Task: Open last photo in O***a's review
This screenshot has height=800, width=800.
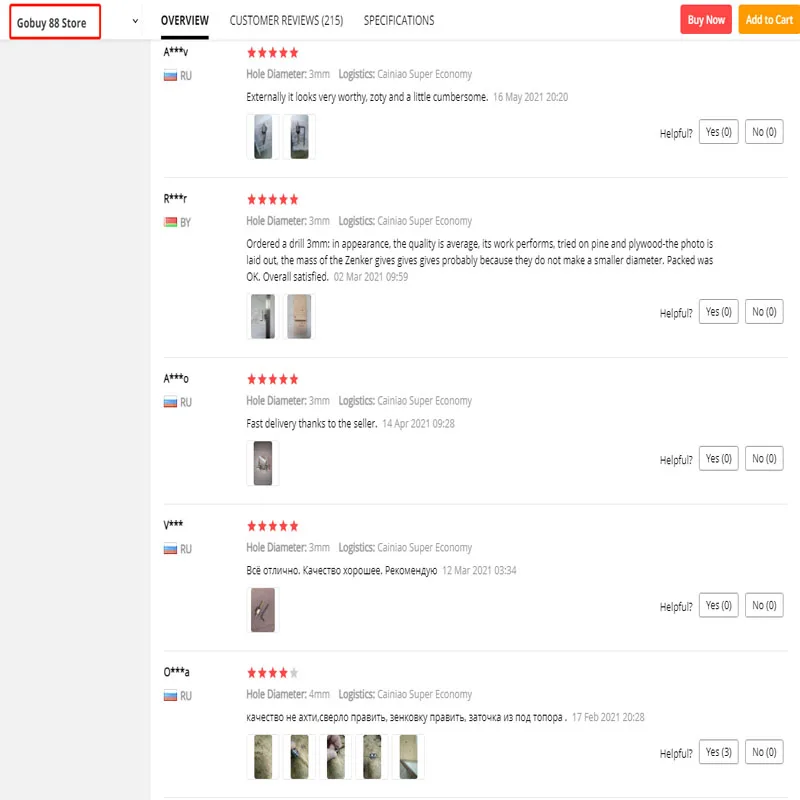Action: (x=408, y=757)
